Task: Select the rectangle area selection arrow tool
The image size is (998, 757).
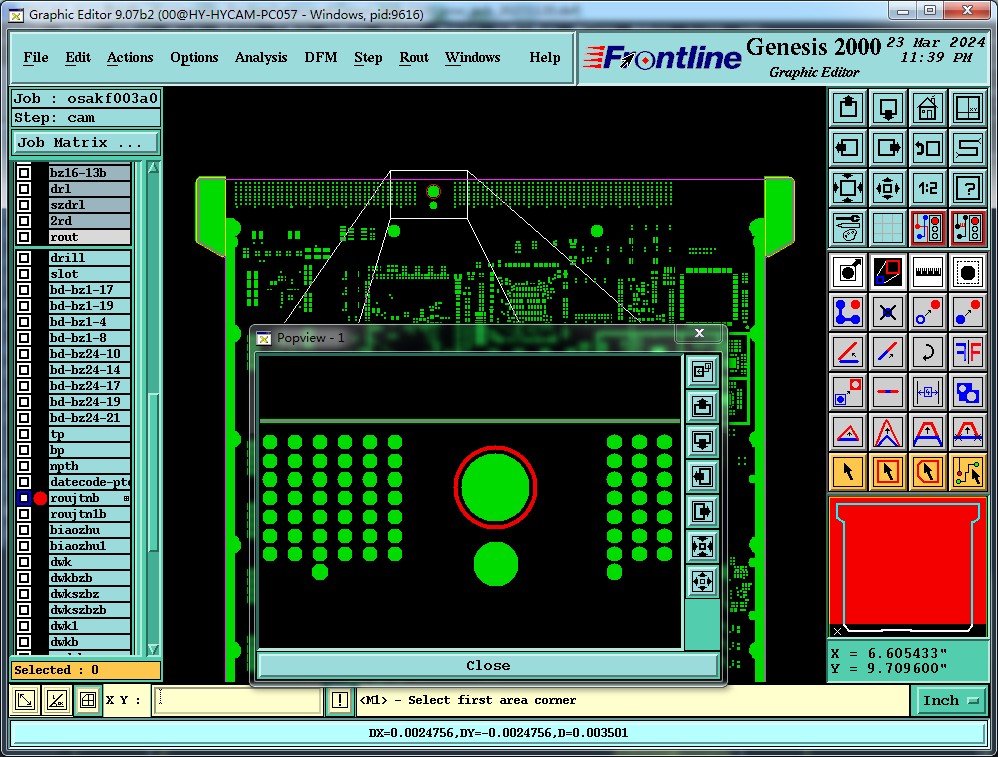Action: 888,472
